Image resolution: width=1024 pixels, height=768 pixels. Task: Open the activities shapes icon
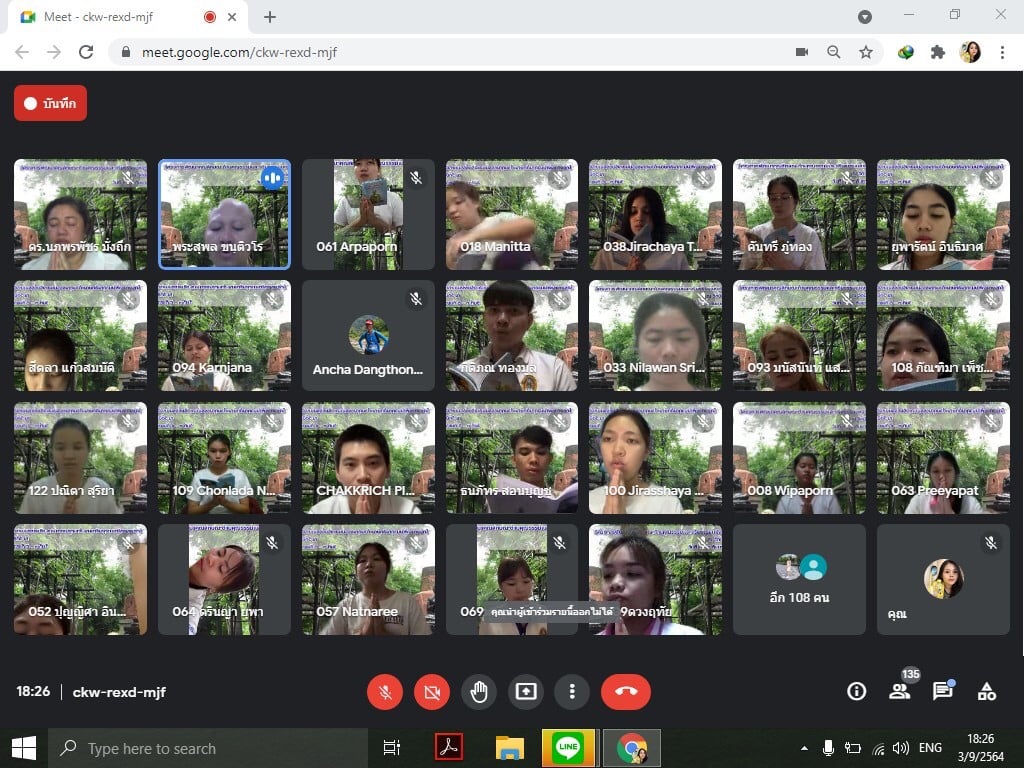(986, 691)
